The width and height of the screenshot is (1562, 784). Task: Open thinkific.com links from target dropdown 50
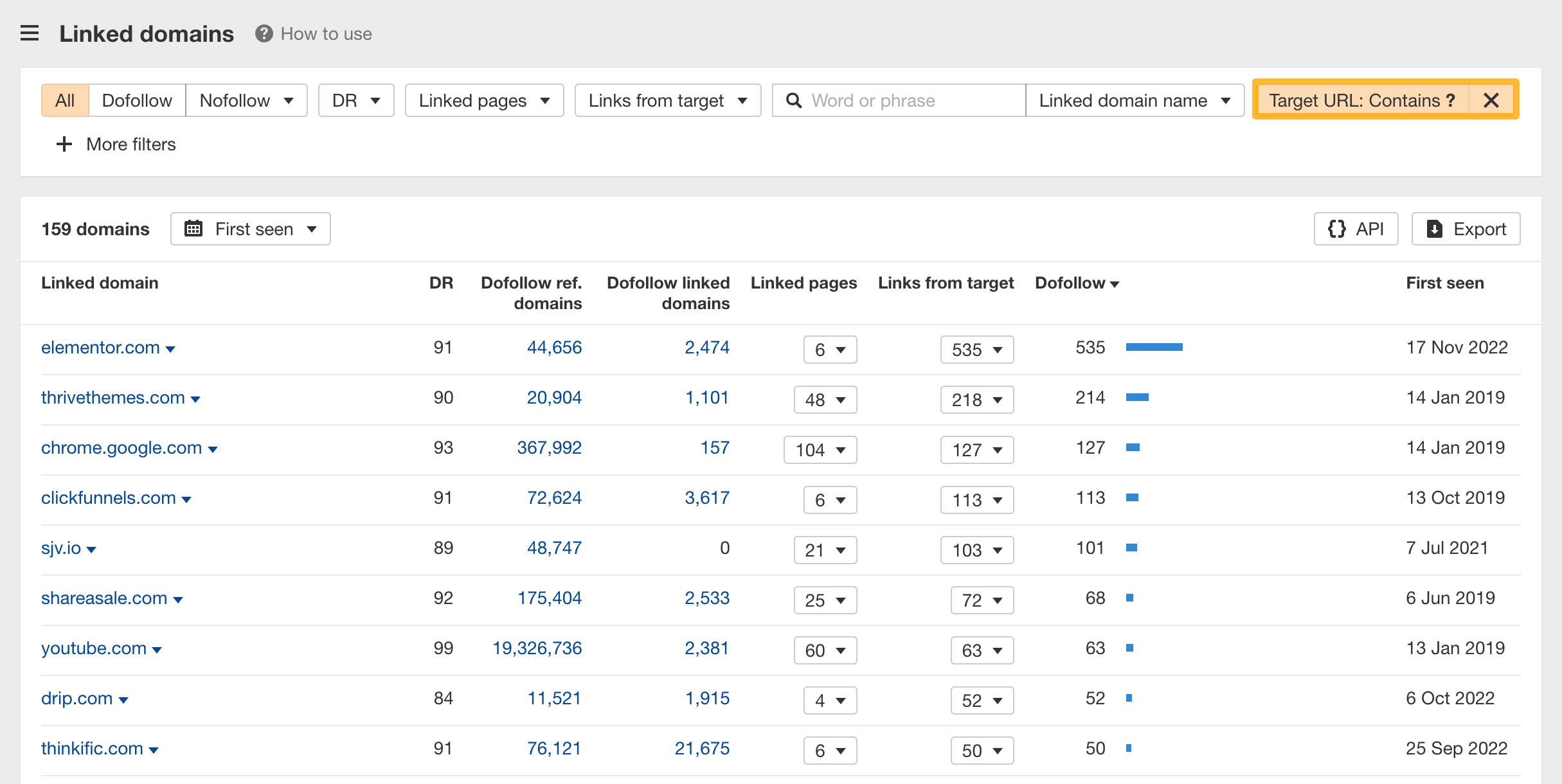982,751
